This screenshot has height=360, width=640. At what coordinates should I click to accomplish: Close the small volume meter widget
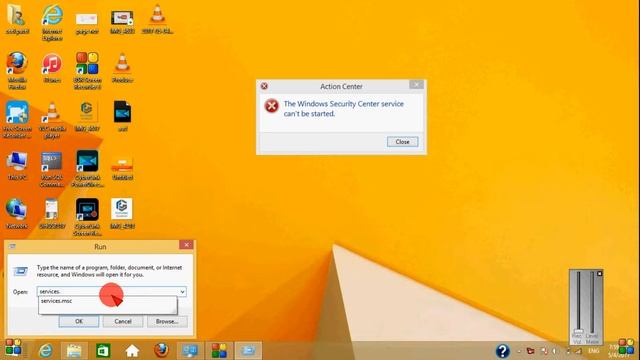[x=600, y=273]
